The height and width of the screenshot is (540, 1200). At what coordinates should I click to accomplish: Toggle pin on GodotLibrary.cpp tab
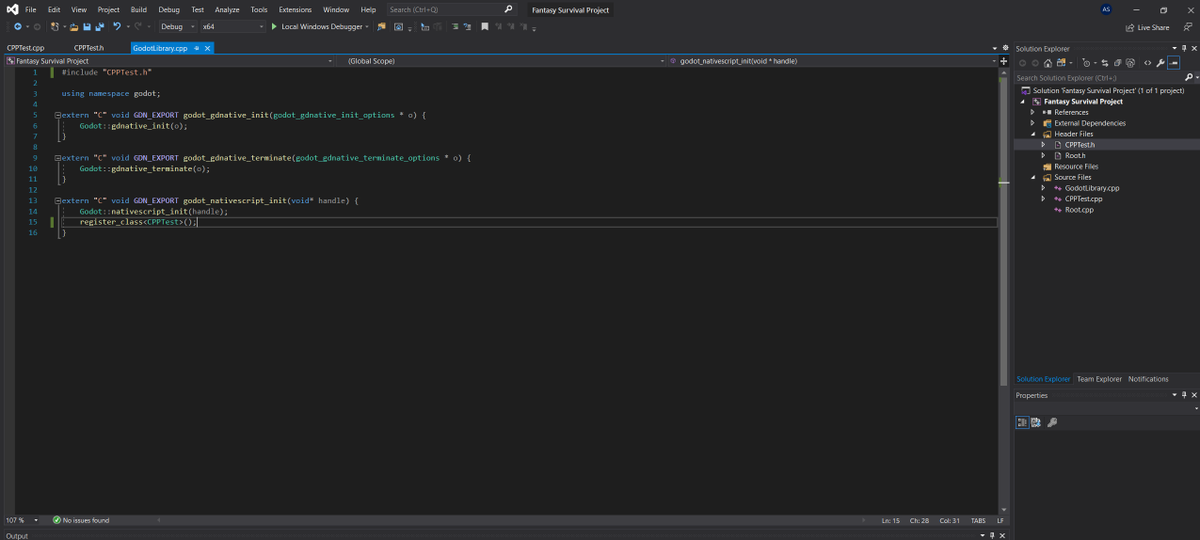coord(197,48)
